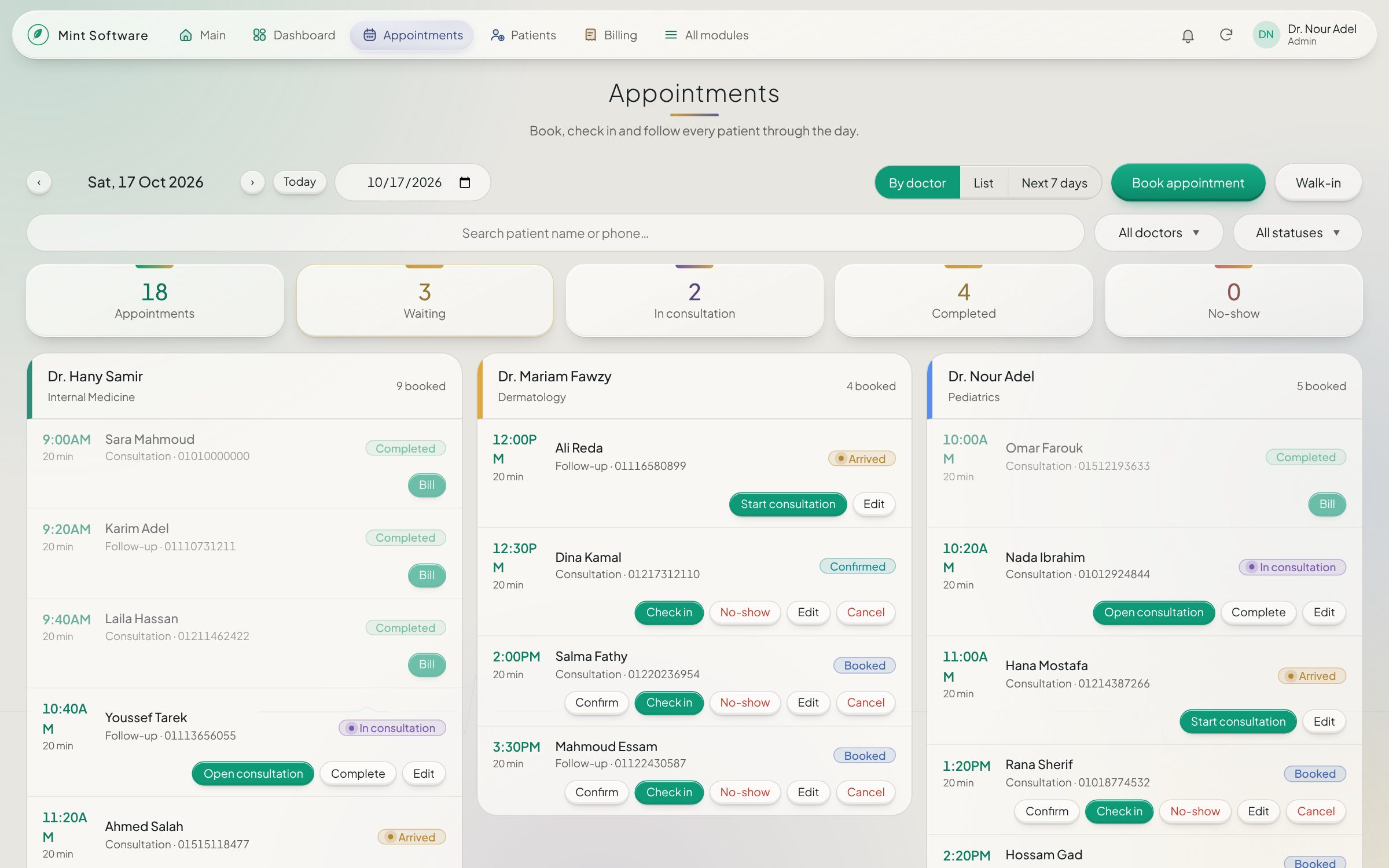Viewport: 1389px width, 868px height.
Task: Click the refresh icon in header
Action: coord(1226,35)
